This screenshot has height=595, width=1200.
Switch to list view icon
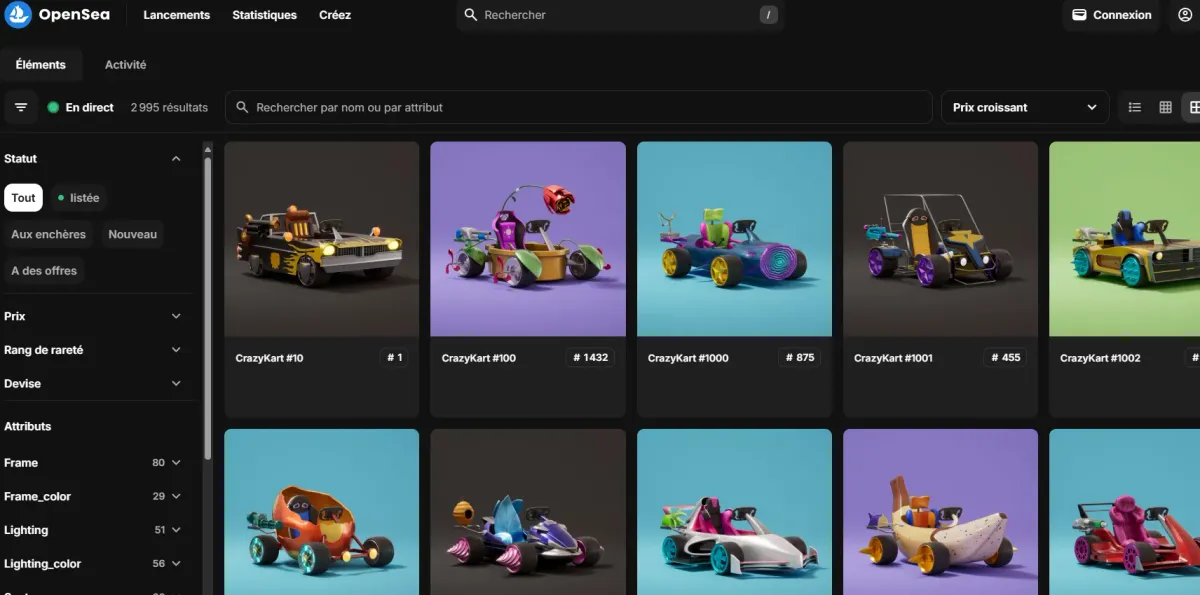tap(1134, 107)
